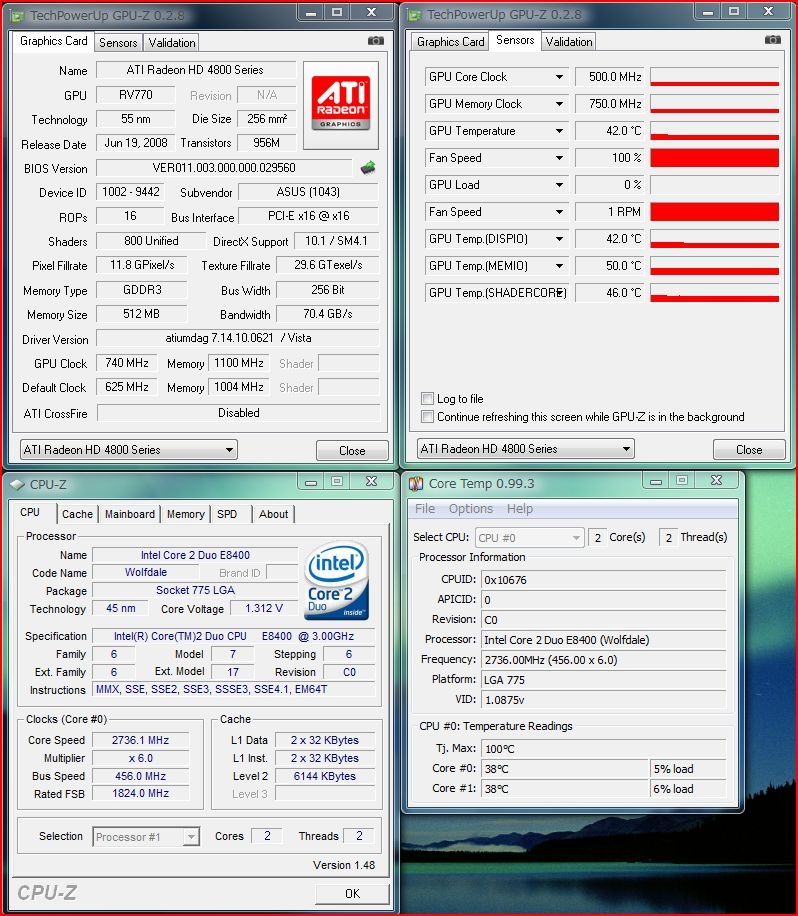Open the GPU Memory Clock sensor dropdown
The width and height of the screenshot is (798, 916).
point(559,104)
